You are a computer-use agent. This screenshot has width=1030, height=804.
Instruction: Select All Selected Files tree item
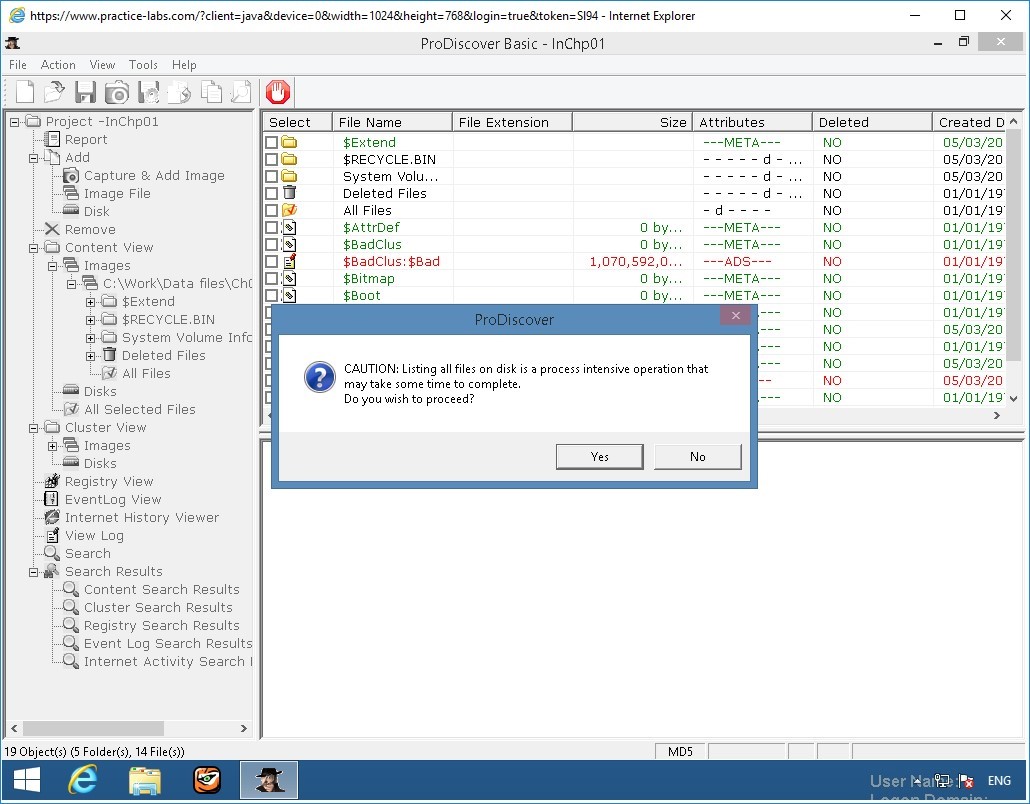point(139,409)
